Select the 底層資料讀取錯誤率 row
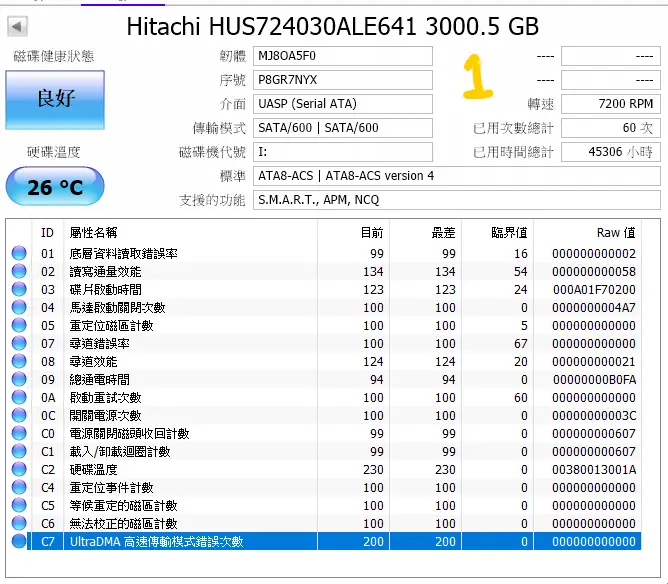 coord(326,253)
